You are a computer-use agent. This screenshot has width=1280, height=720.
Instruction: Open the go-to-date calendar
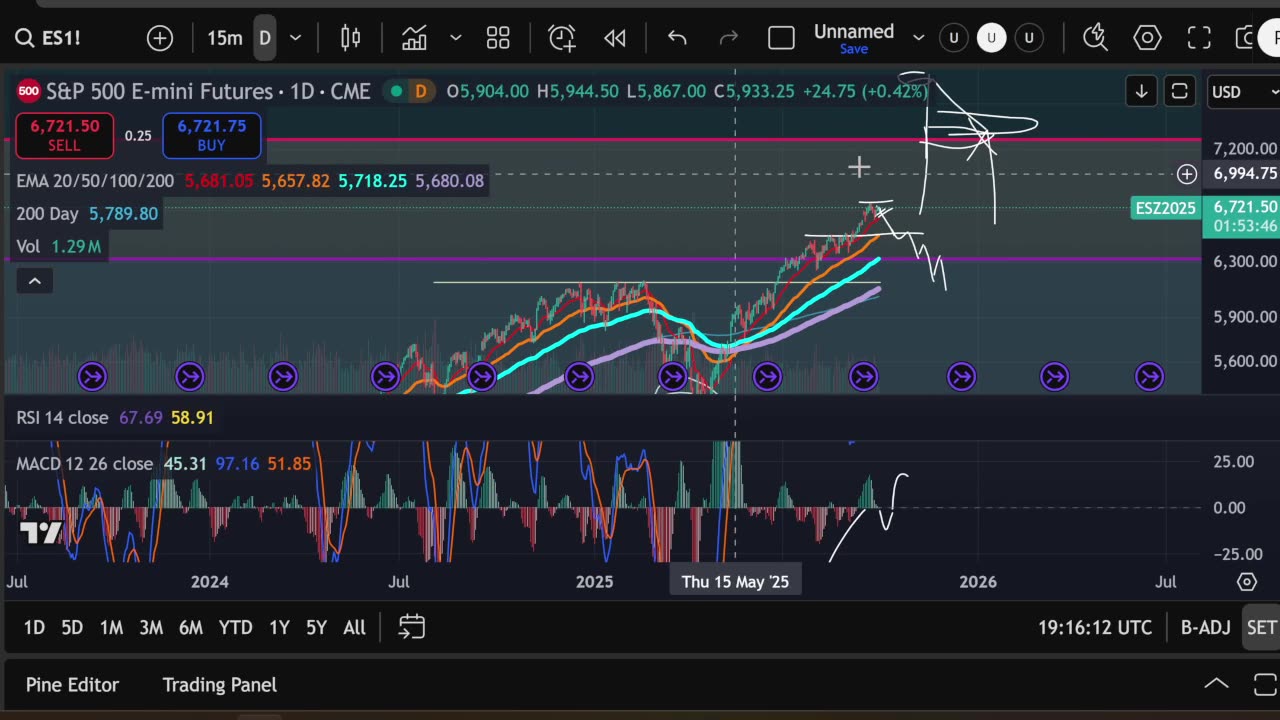pos(411,627)
